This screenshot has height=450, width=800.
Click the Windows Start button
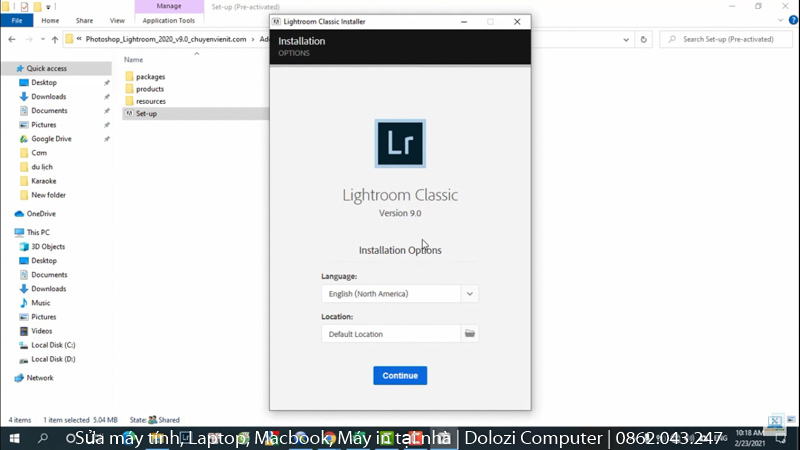click(x=14, y=438)
